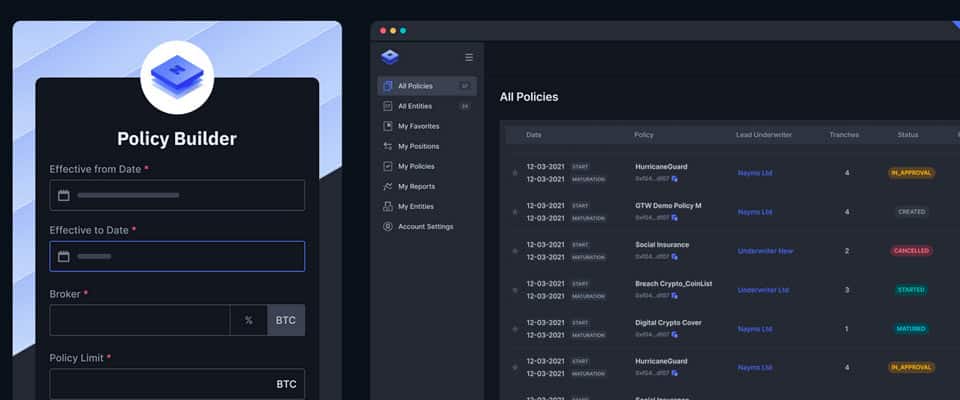Click the All Policies sidebar icon
Viewport: 960px width, 400px height.
pyautogui.click(x=388, y=86)
